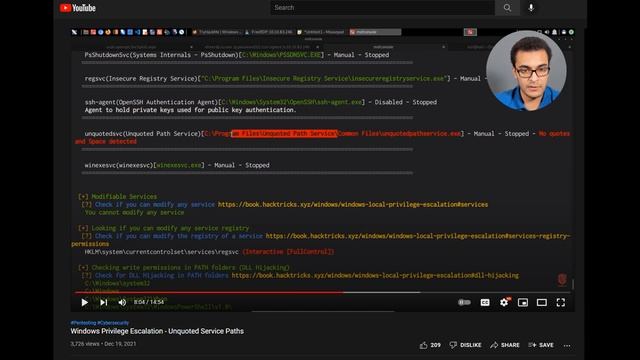Turn on closed captions
The image size is (640, 360).
[x=485, y=302]
